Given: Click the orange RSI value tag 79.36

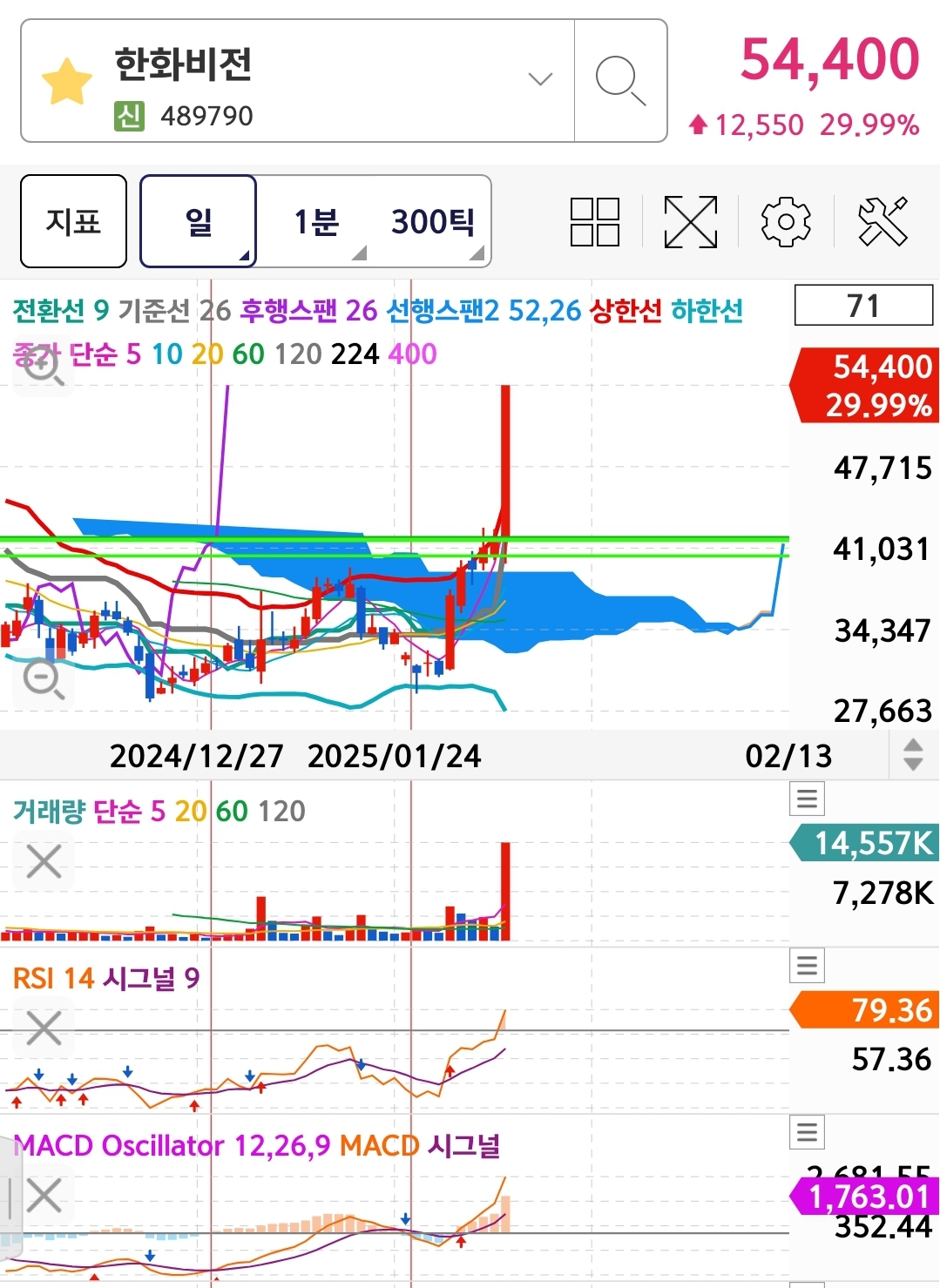Looking at the screenshot, I should (864, 1009).
